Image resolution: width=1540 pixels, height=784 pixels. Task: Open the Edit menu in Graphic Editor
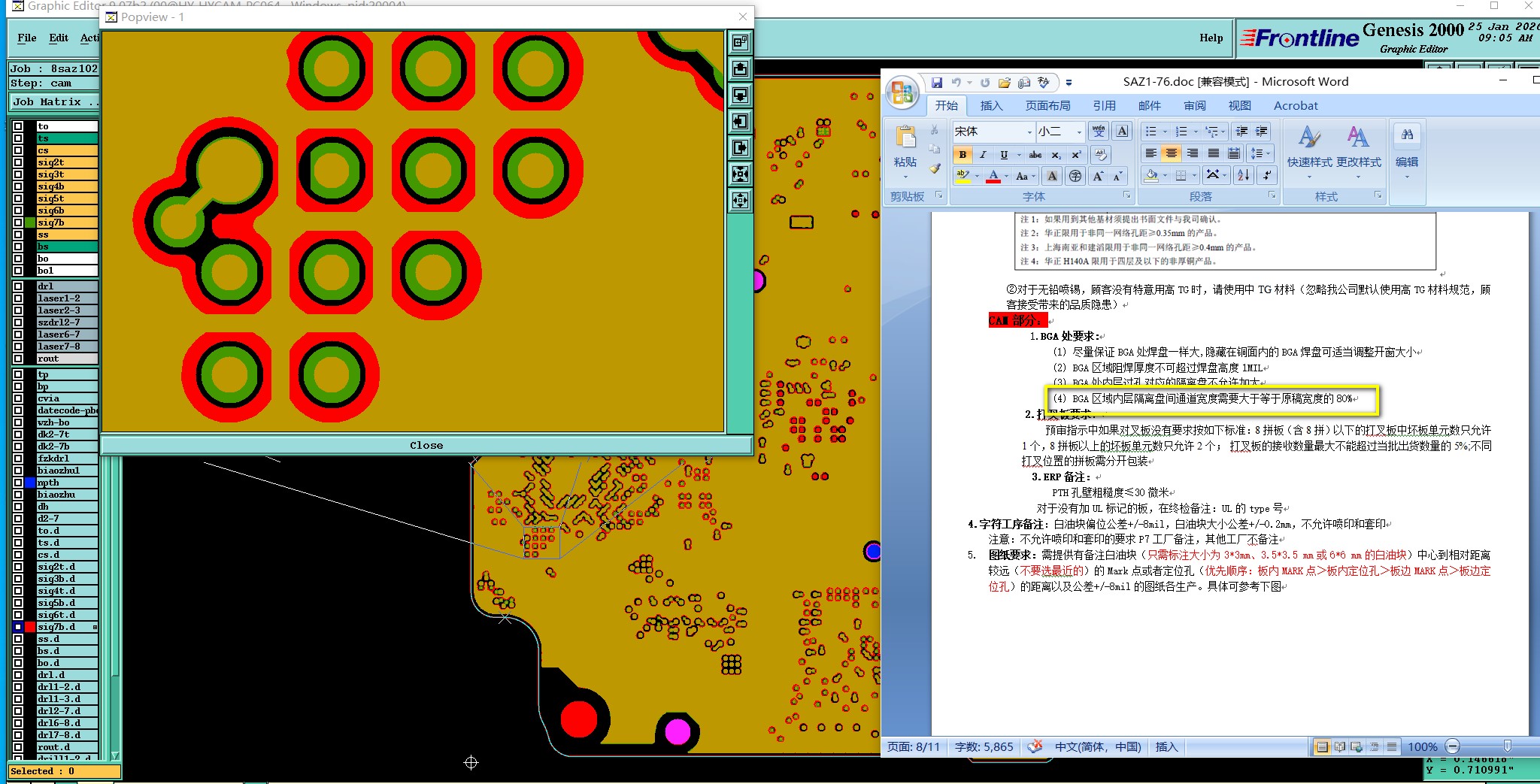tap(59, 38)
